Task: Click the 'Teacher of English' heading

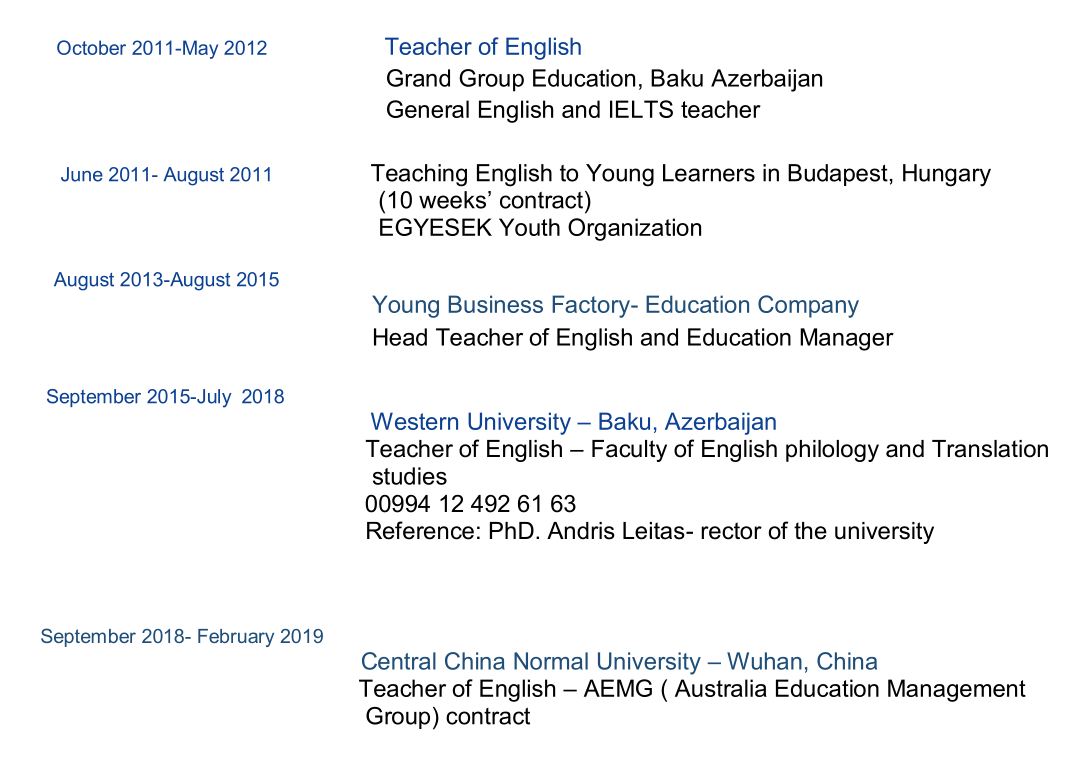Action: (x=483, y=47)
